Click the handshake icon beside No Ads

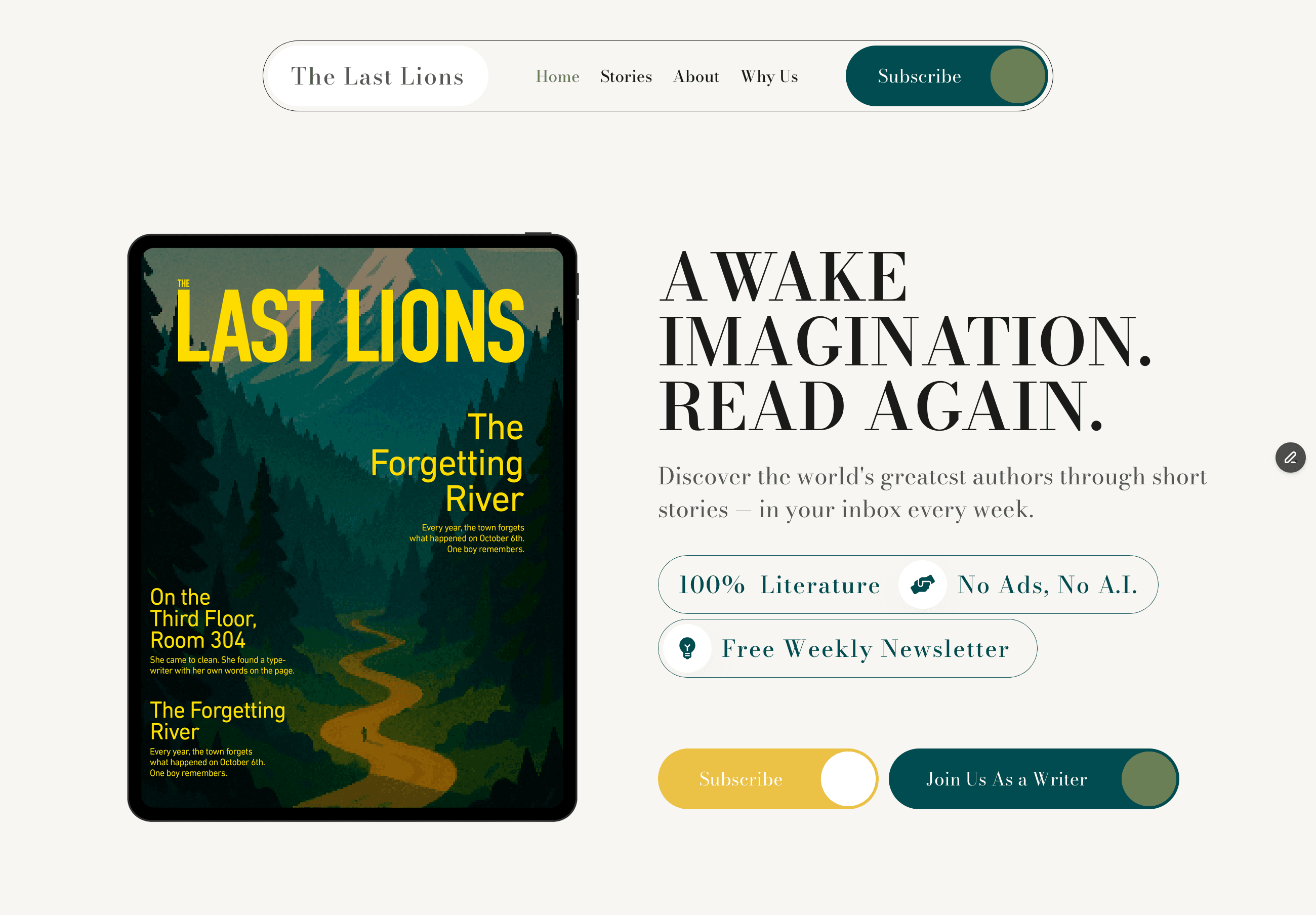922,584
